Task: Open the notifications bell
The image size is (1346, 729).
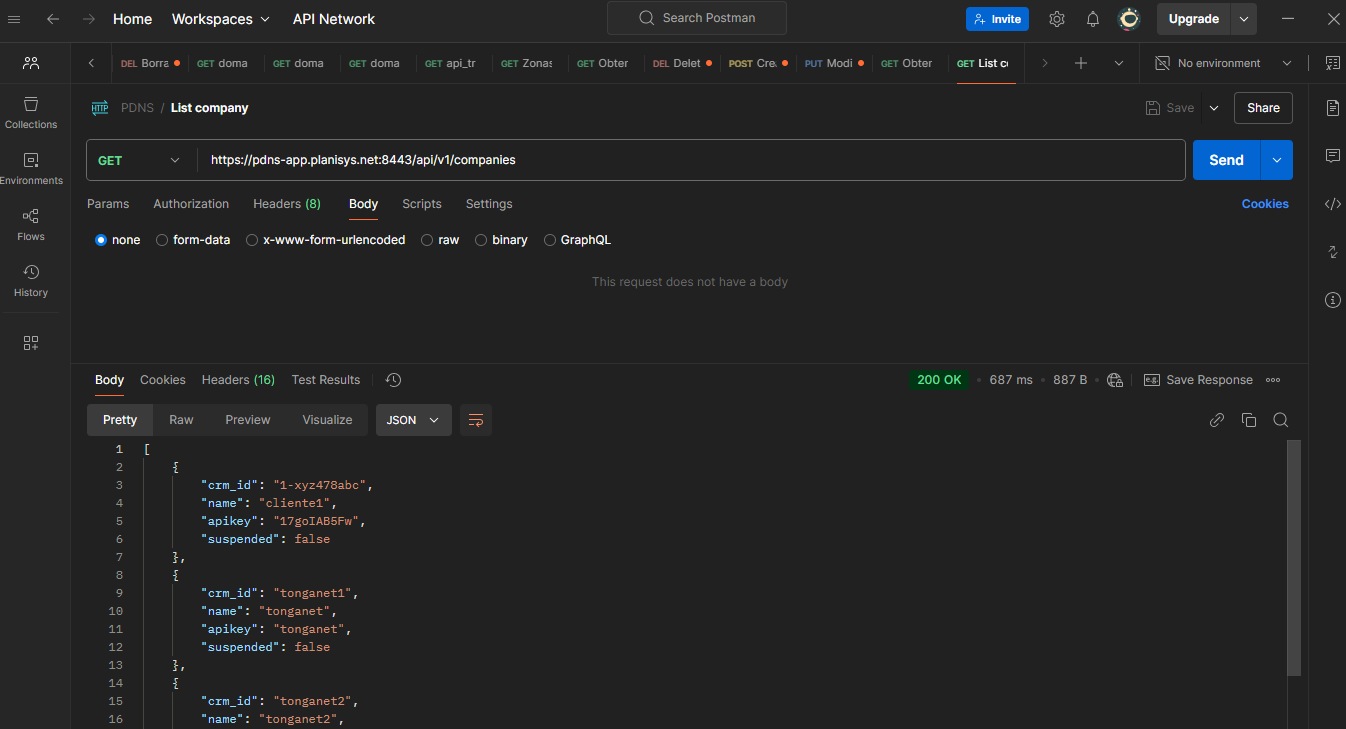Action: 1093,19
